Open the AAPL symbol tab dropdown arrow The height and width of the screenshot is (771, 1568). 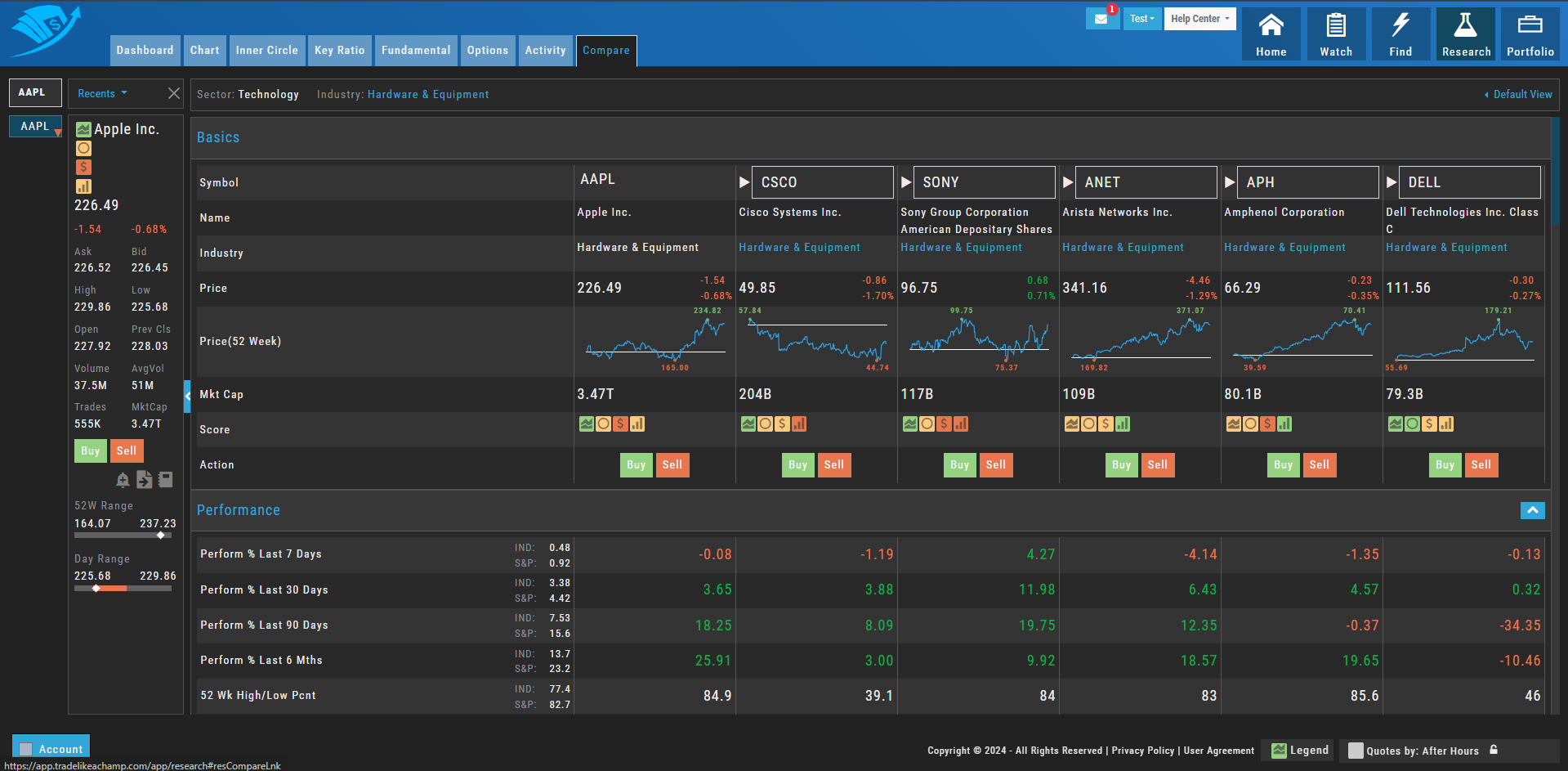(x=58, y=132)
